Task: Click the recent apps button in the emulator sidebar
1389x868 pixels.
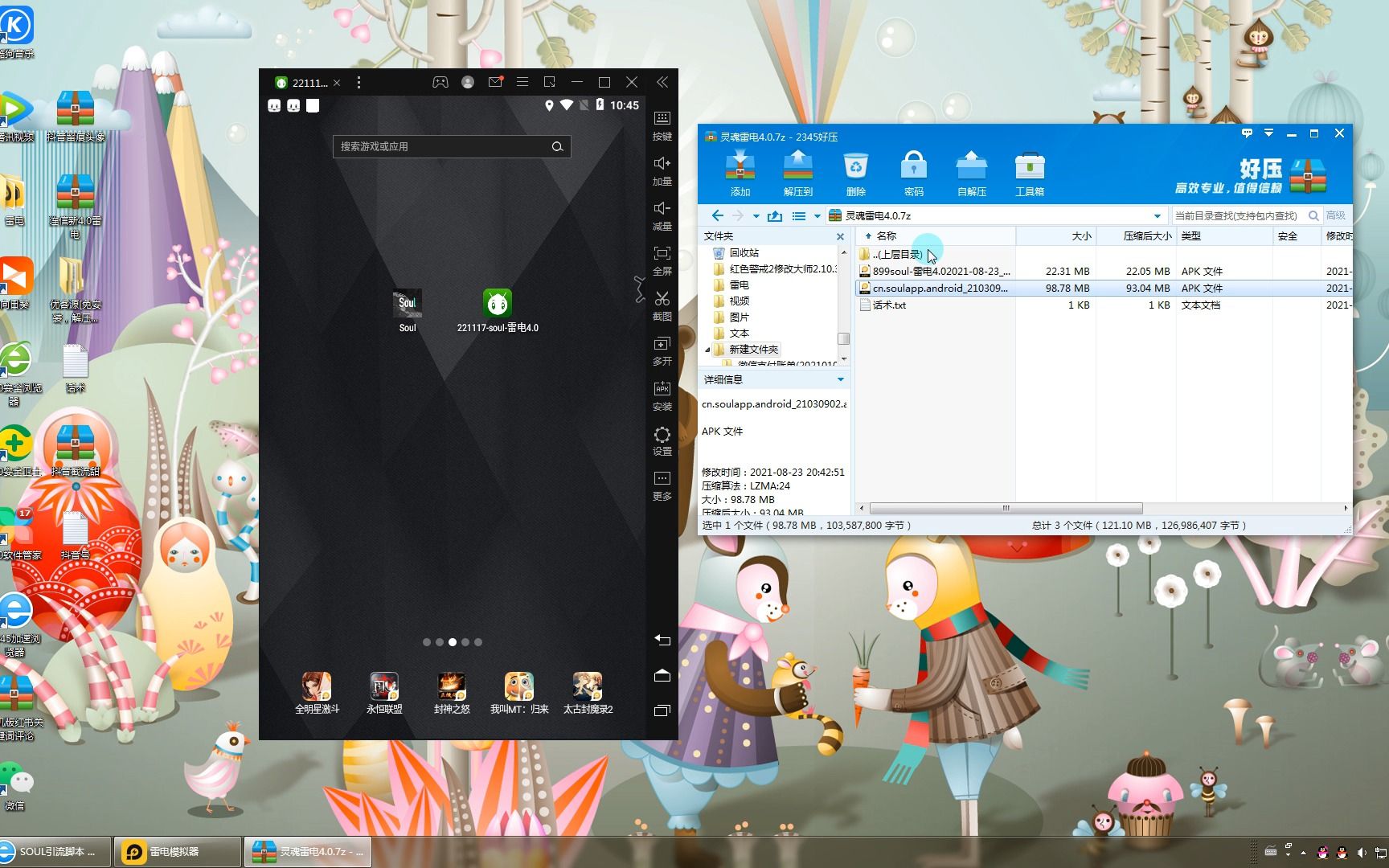Action: click(x=662, y=710)
